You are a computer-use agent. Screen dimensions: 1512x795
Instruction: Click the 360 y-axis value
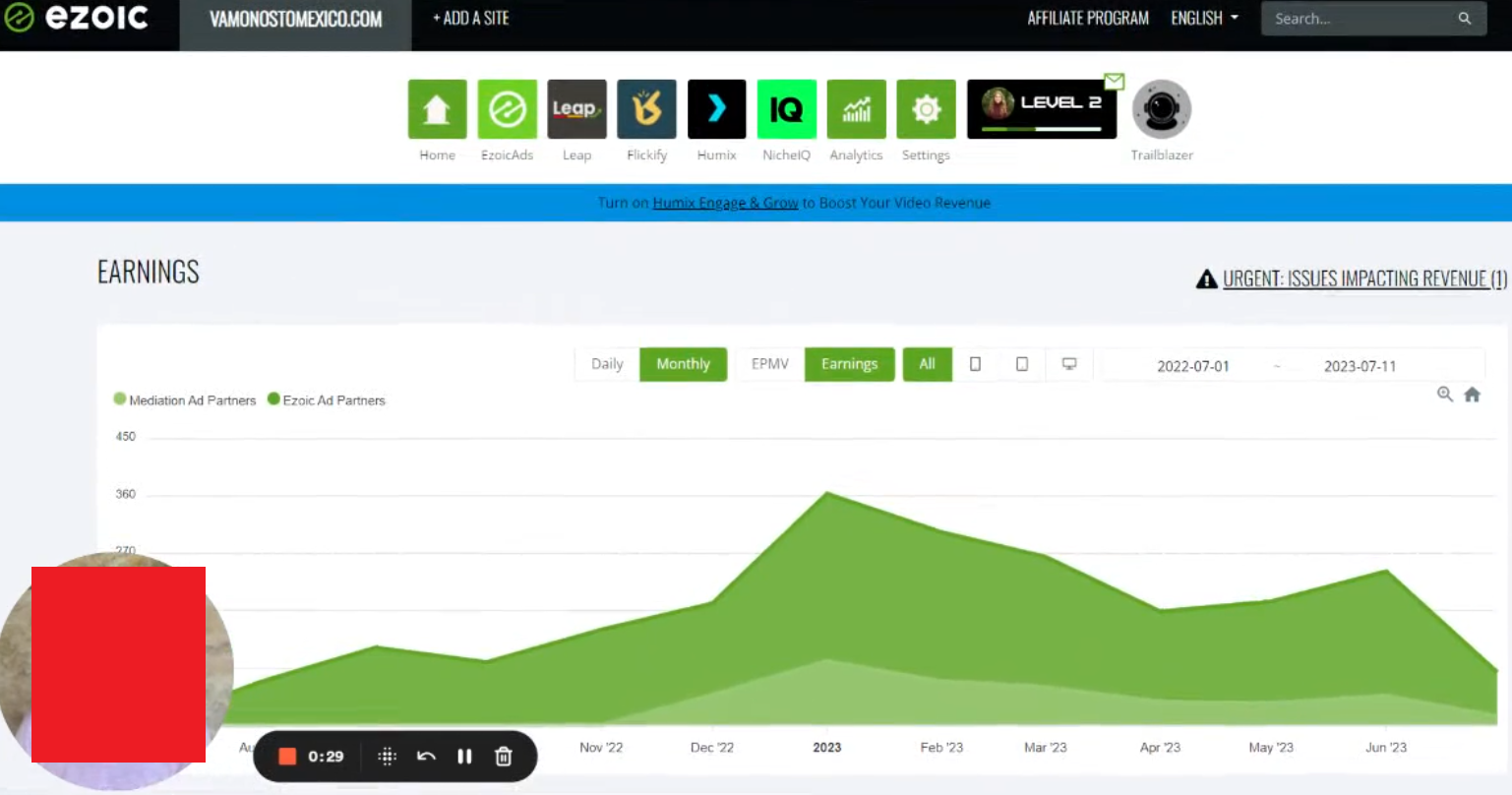click(x=126, y=494)
